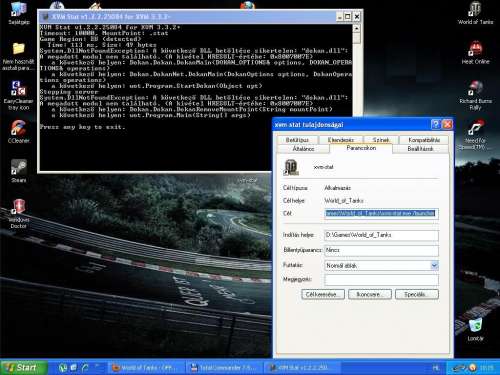Click the Speciális... button
This screenshot has width=500, height=375.
click(416, 294)
